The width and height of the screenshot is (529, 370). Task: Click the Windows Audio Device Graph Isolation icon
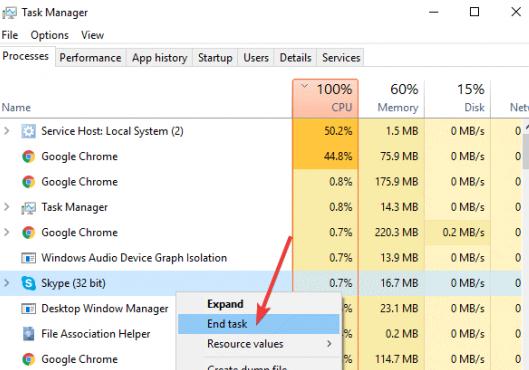tap(28, 258)
